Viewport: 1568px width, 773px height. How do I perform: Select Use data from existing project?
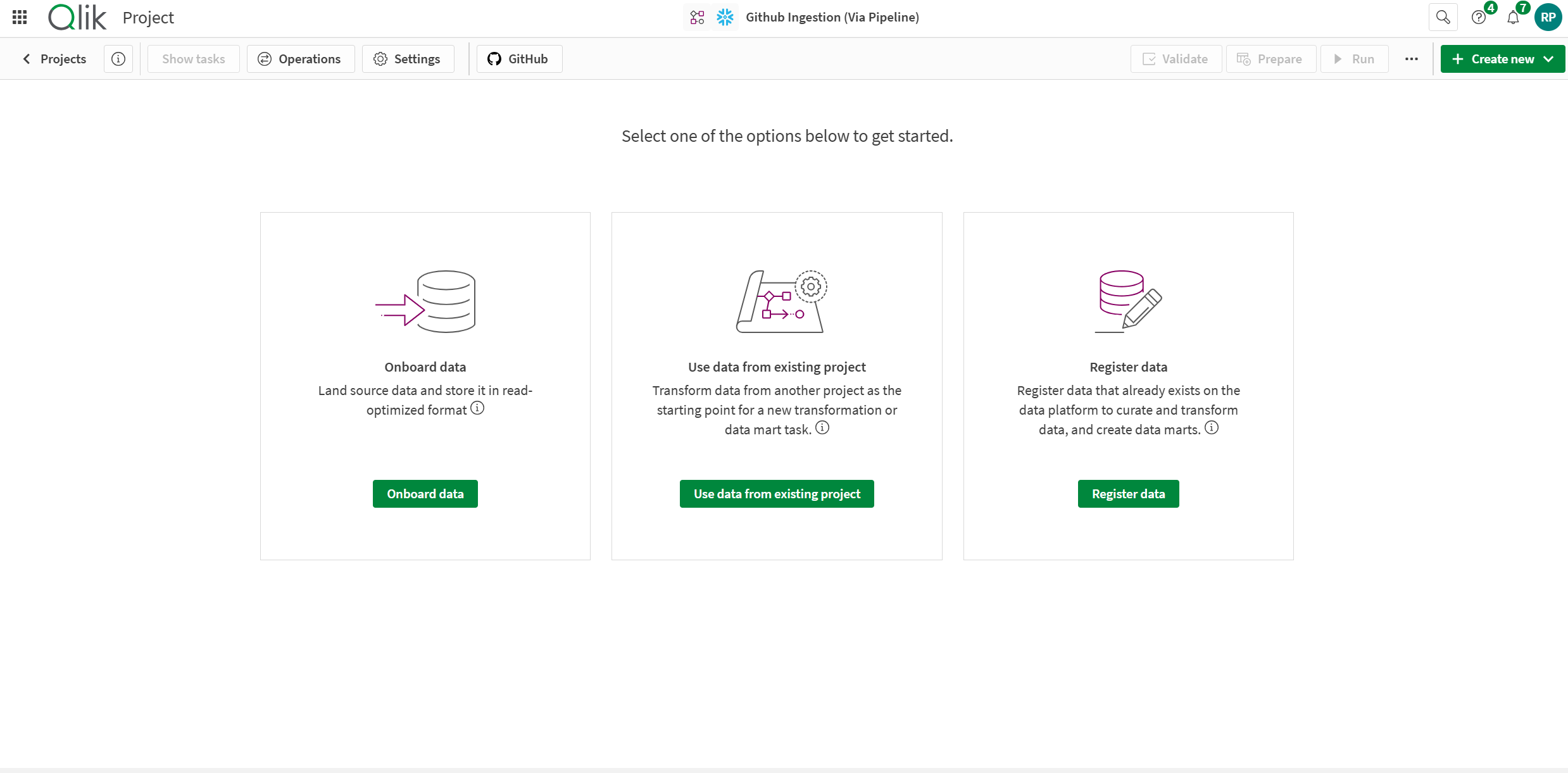pyautogui.click(x=777, y=493)
